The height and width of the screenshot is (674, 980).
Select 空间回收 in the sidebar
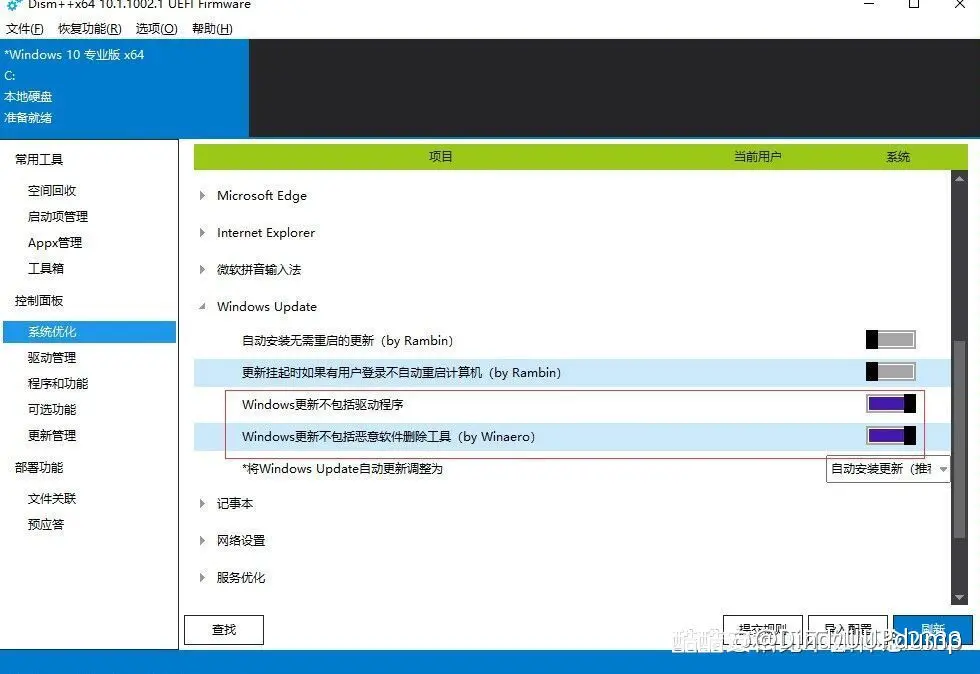click(52, 191)
